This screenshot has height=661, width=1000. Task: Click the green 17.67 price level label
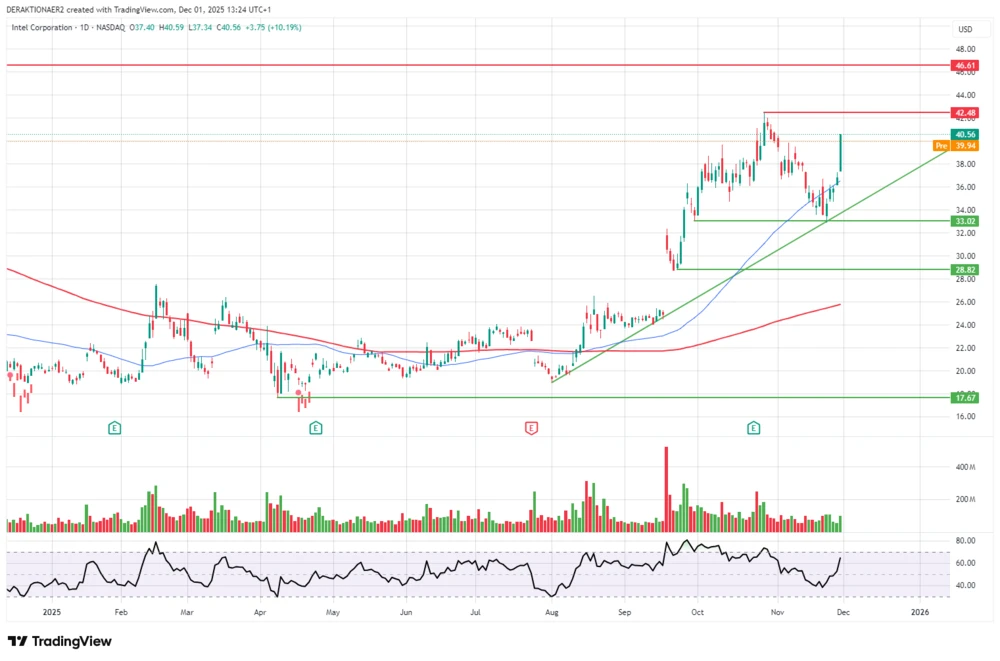point(963,397)
